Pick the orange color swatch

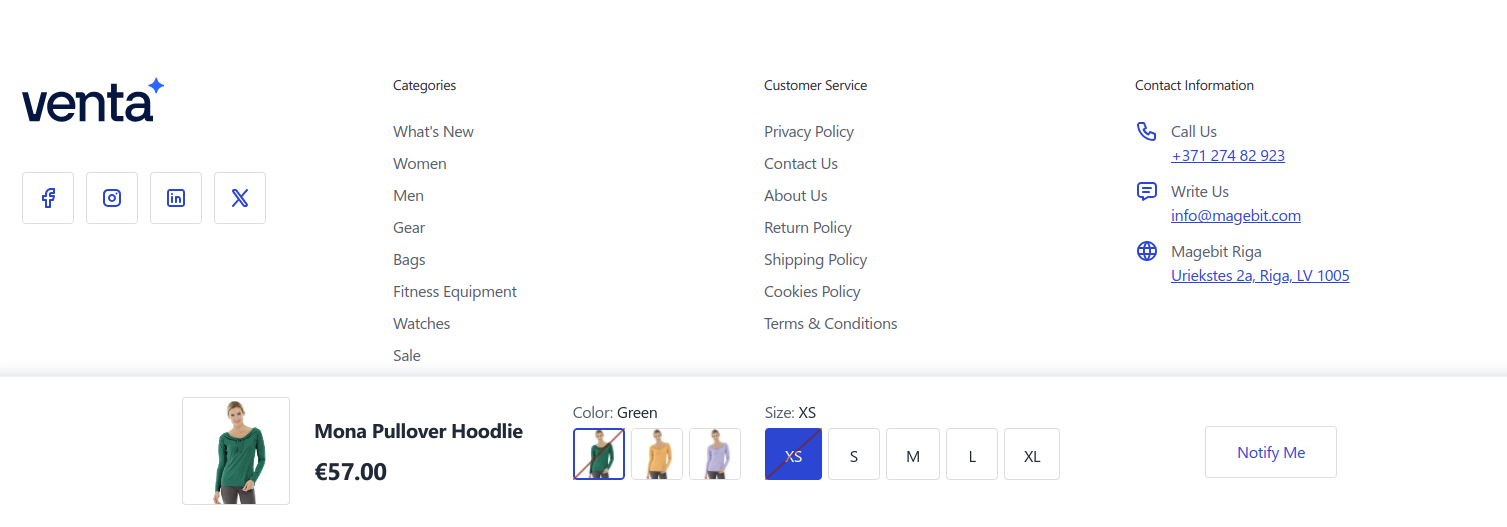(657, 454)
